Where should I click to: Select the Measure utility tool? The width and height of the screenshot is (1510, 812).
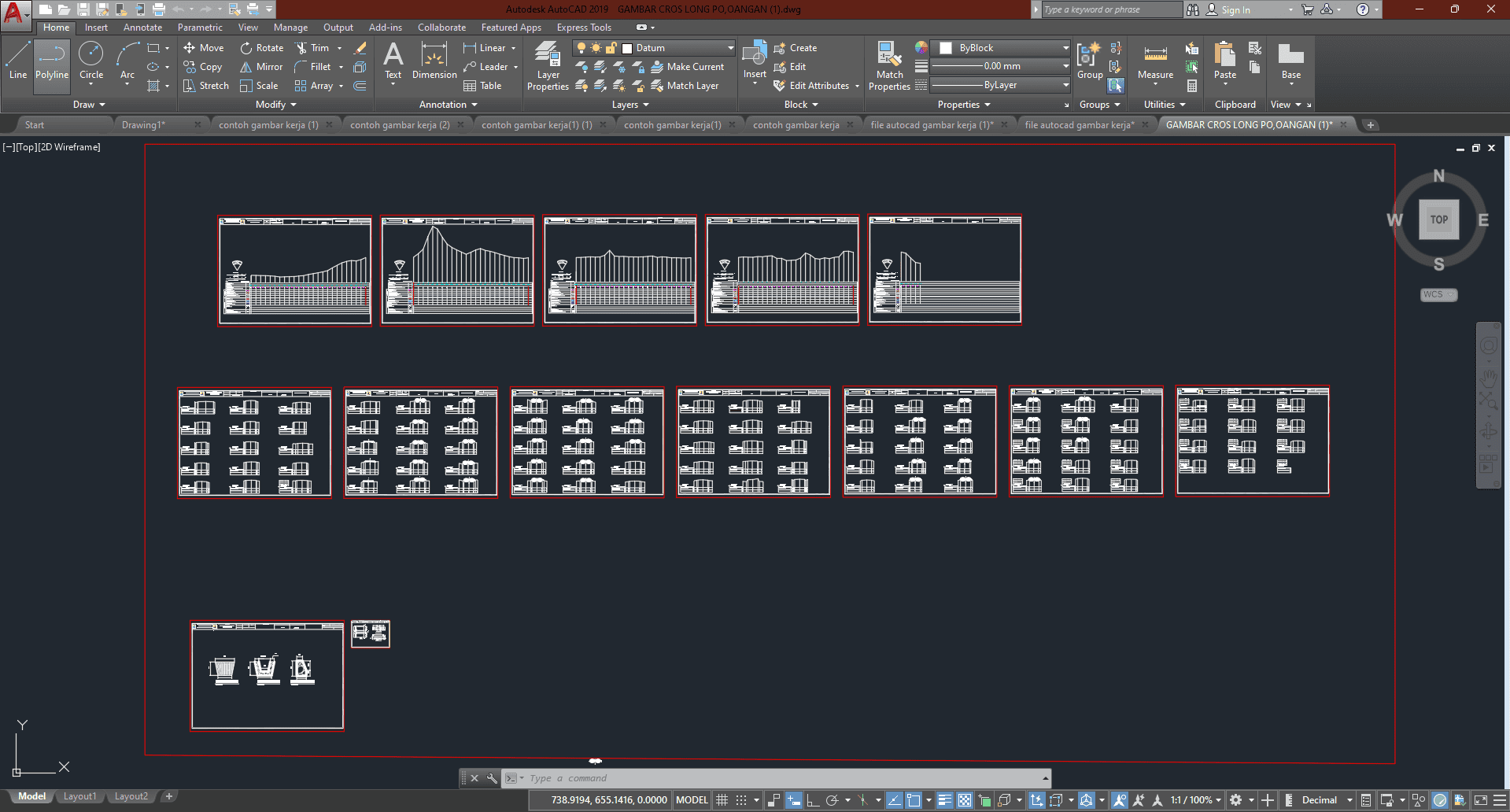point(1155,61)
